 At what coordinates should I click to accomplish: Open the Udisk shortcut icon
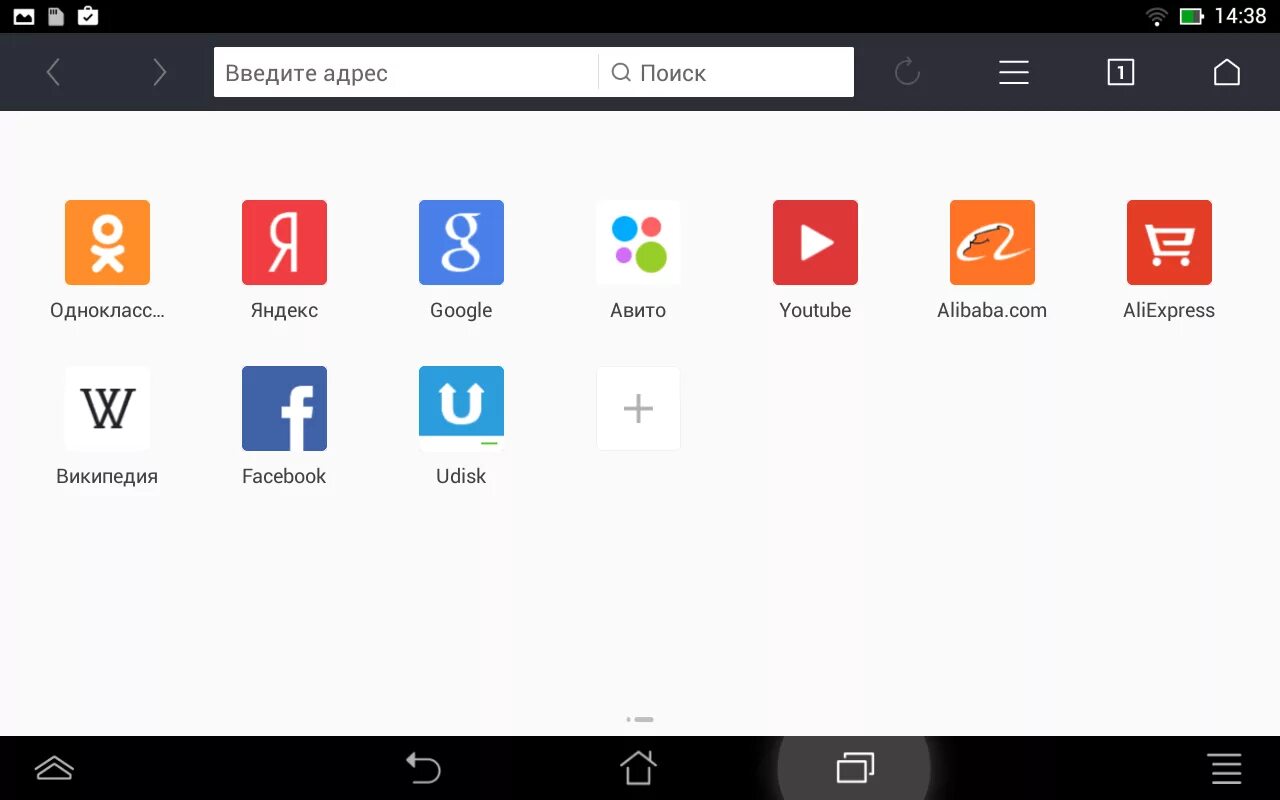coord(461,408)
